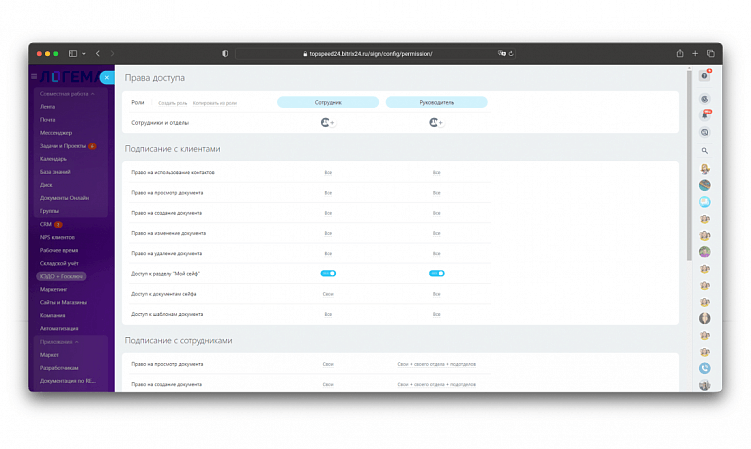The height and width of the screenshot is (449, 751).
Task: Click 'Право на просмотр документа' under клиентами
Action: point(167,193)
